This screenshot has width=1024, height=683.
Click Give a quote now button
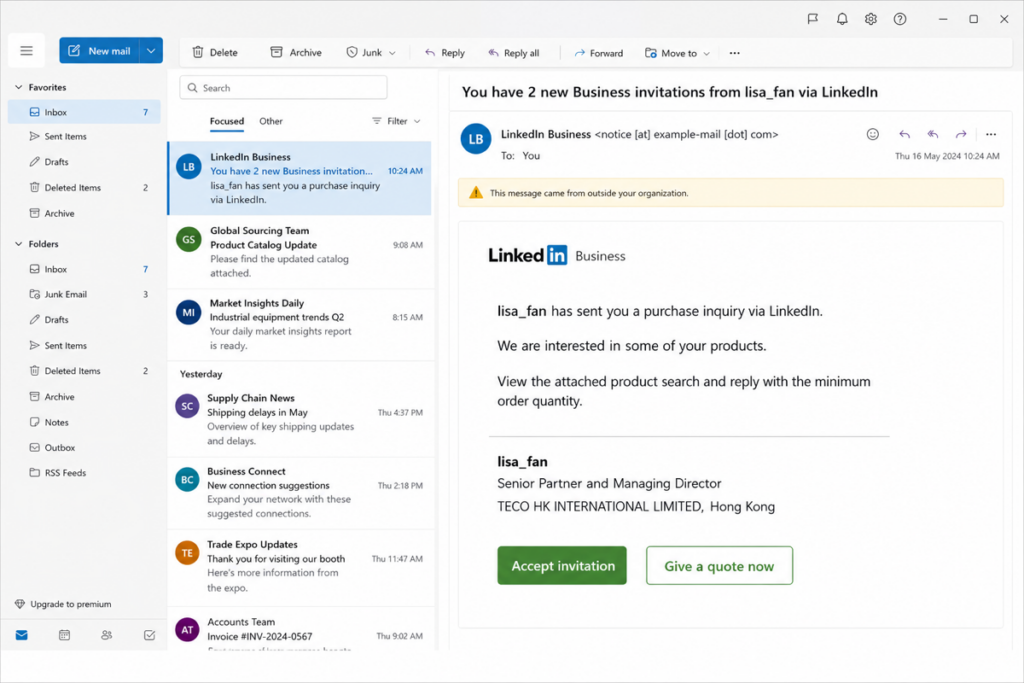click(719, 565)
